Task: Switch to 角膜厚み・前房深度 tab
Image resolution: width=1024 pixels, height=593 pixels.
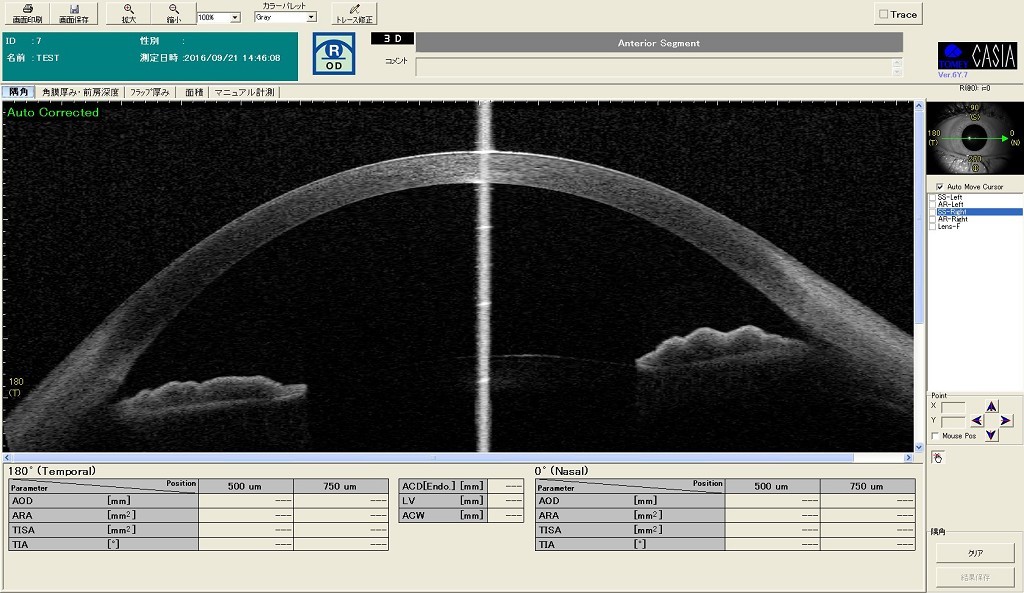Action: click(x=80, y=92)
